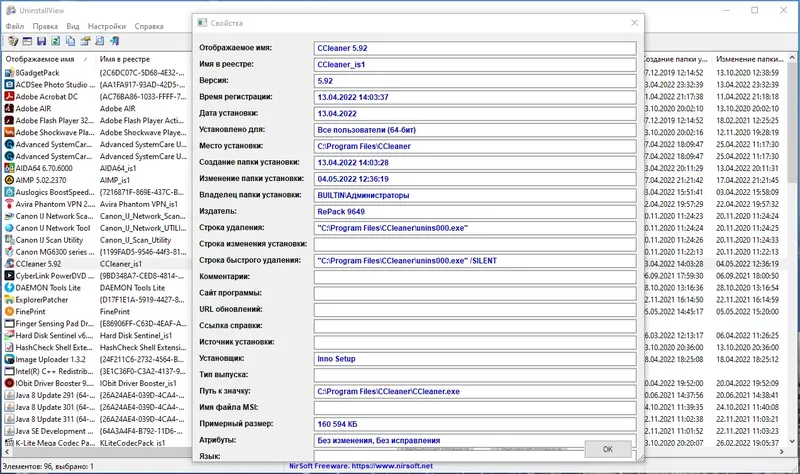Click date cell 26.02.2022 19:05:37
The width and height of the screenshot is (800, 474).
pyautogui.click(x=747, y=443)
